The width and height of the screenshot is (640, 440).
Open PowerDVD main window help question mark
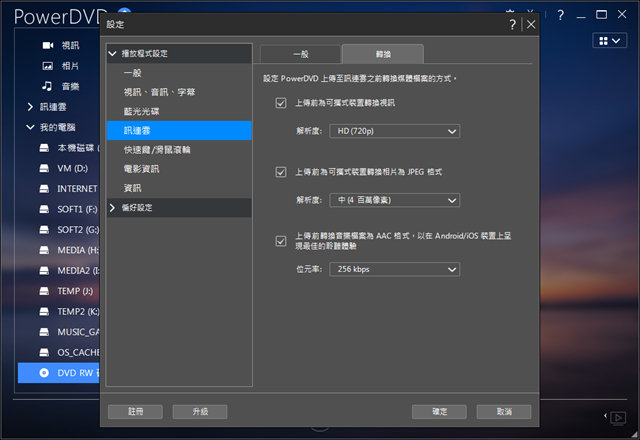point(561,15)
